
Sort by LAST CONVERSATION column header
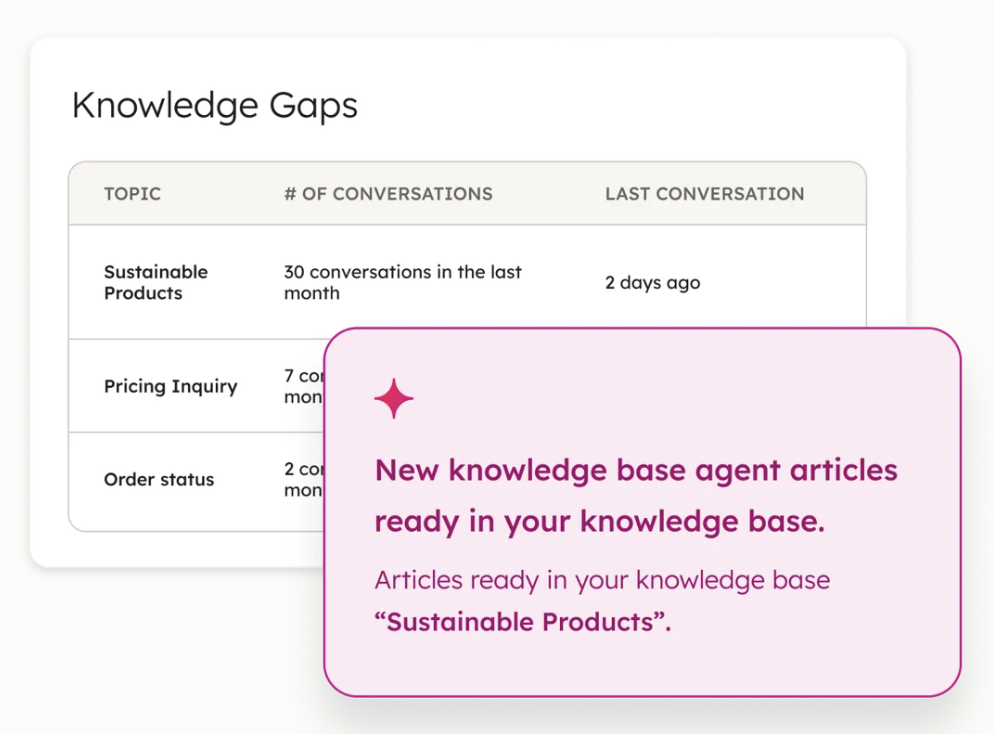point(704,194)
